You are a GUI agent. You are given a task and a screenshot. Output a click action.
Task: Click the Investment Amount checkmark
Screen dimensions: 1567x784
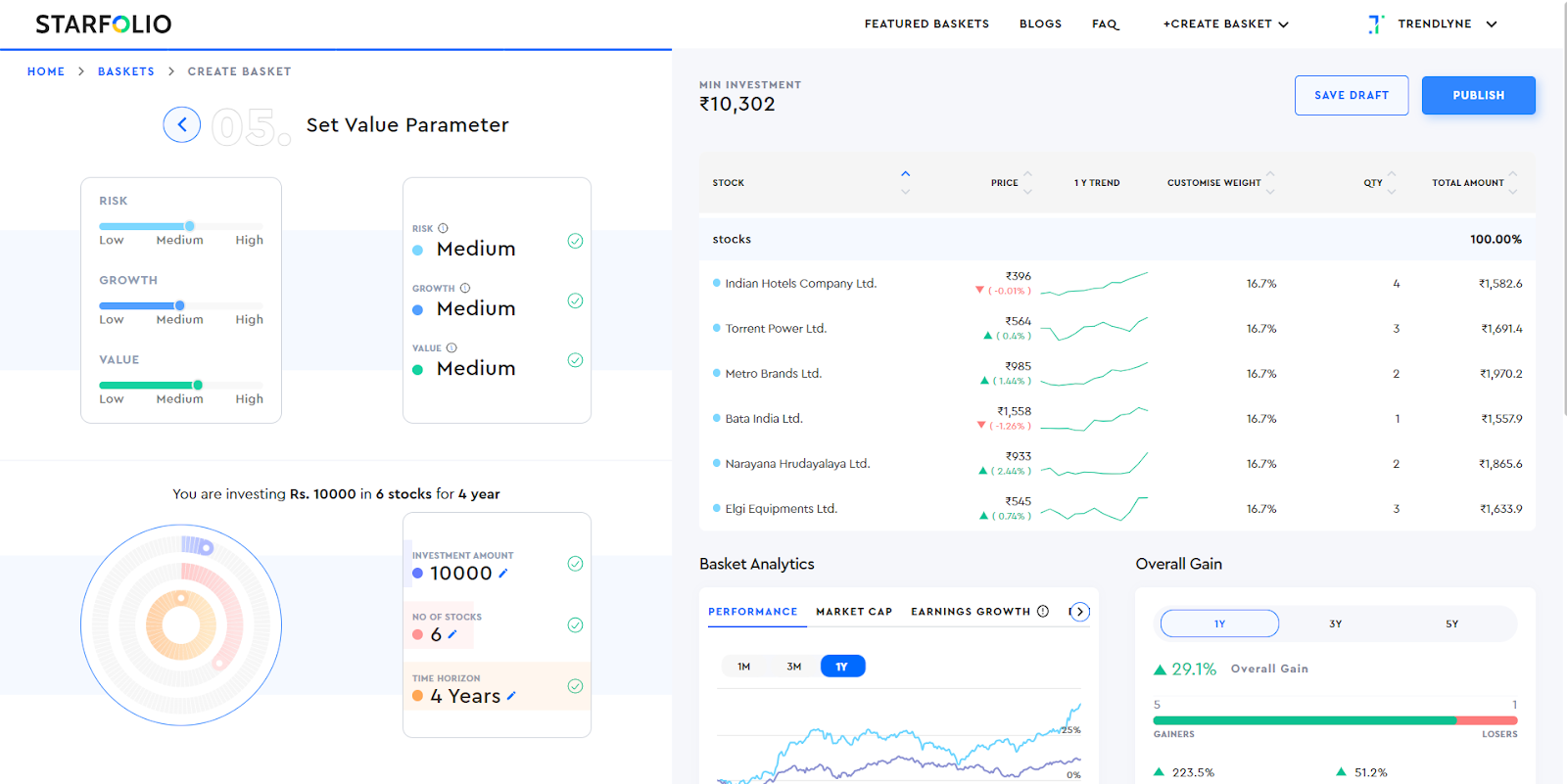[x=576, y=564]
